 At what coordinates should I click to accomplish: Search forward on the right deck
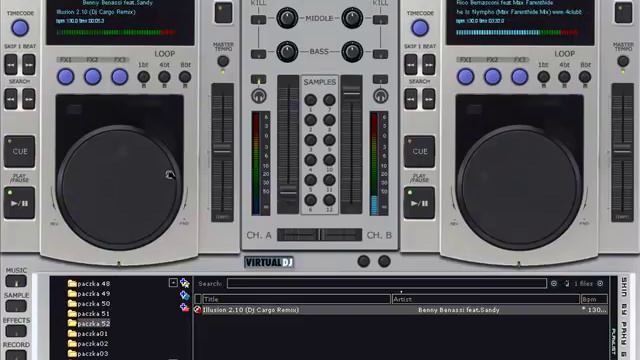click(x=429, y=99)
